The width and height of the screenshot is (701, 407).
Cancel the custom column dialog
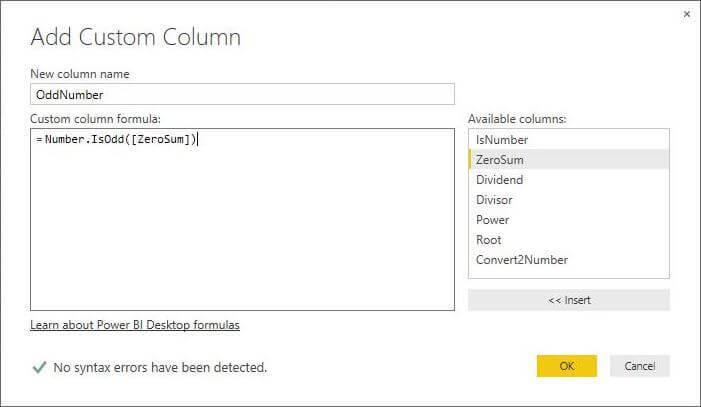(x=639, y=366)
